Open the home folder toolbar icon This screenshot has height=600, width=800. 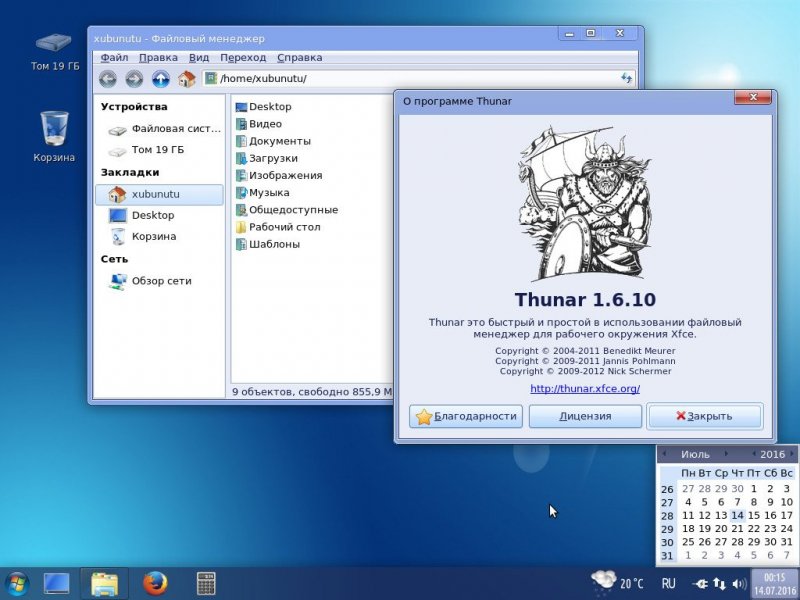tap(187, 79)
